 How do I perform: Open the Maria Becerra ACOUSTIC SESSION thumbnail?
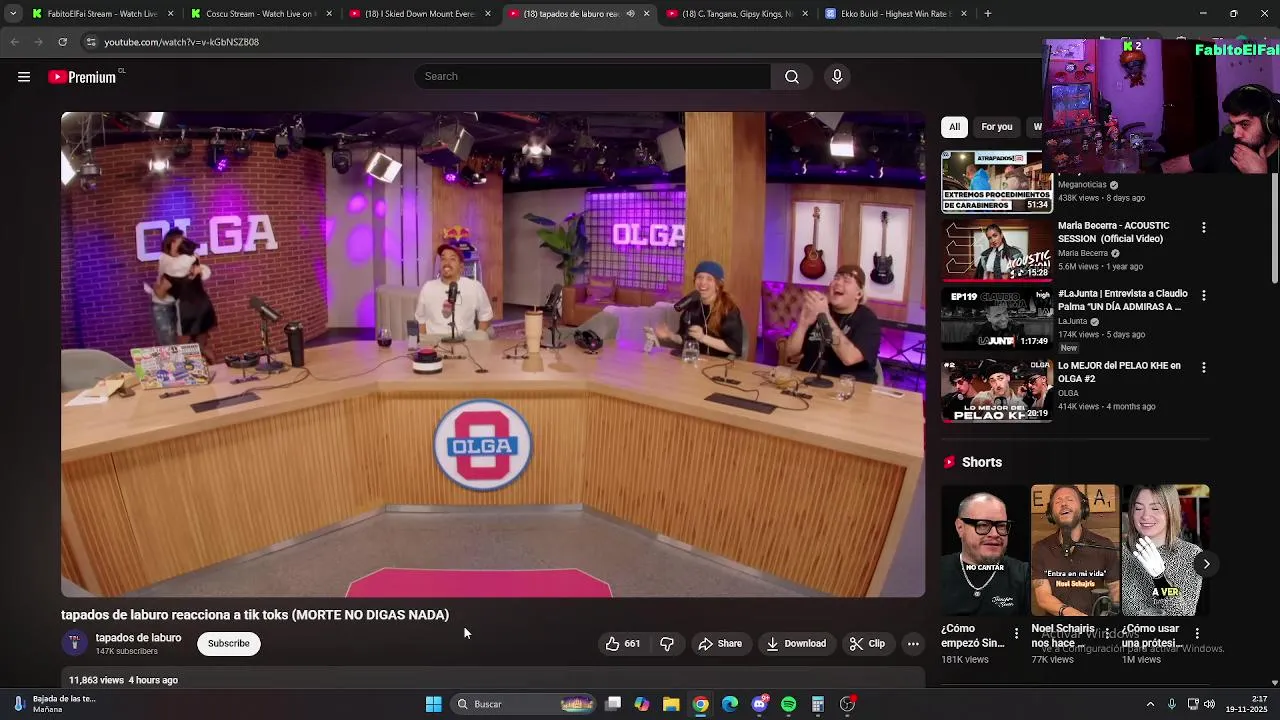pos(997,251)
